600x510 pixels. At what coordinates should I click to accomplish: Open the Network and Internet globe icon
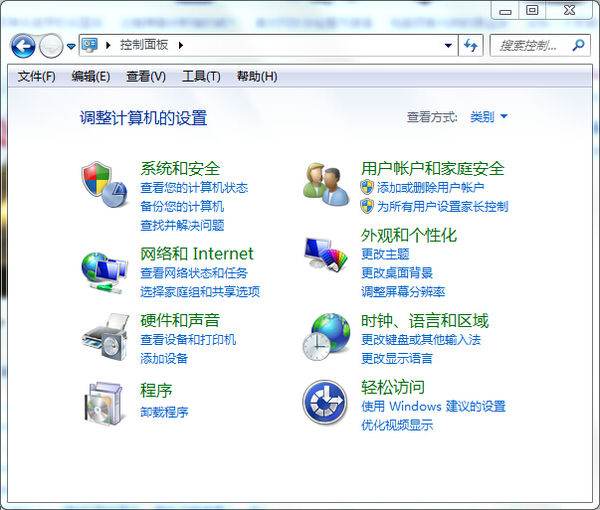click(x=104, y=272)
